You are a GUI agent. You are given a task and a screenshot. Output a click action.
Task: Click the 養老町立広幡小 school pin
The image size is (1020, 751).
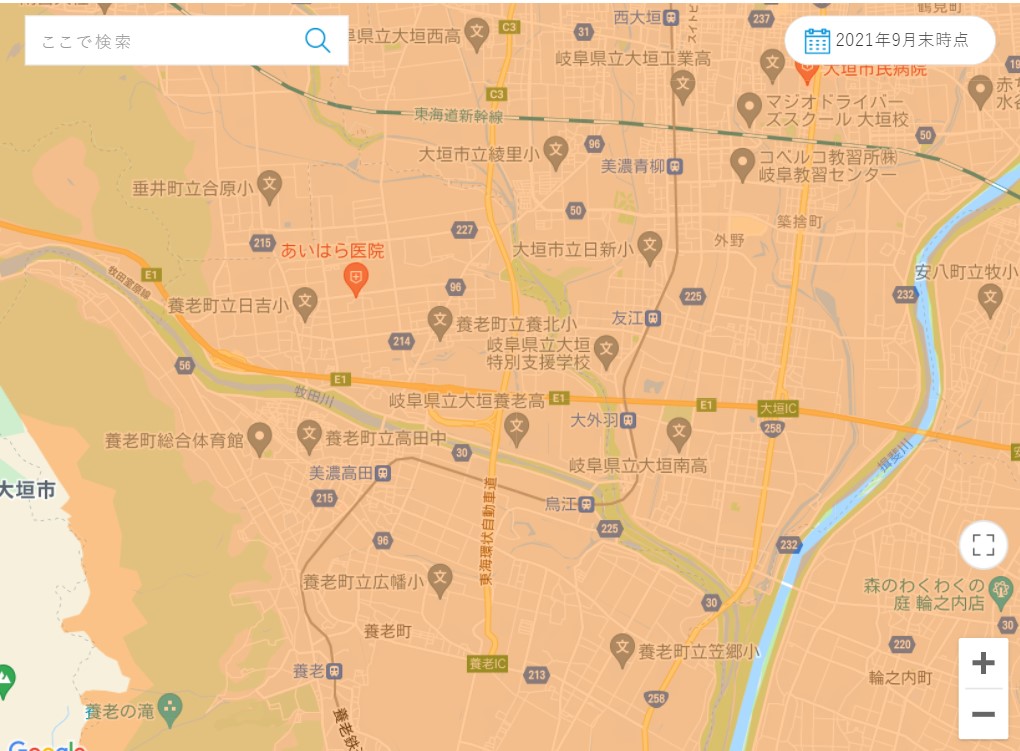click(440, 580)
